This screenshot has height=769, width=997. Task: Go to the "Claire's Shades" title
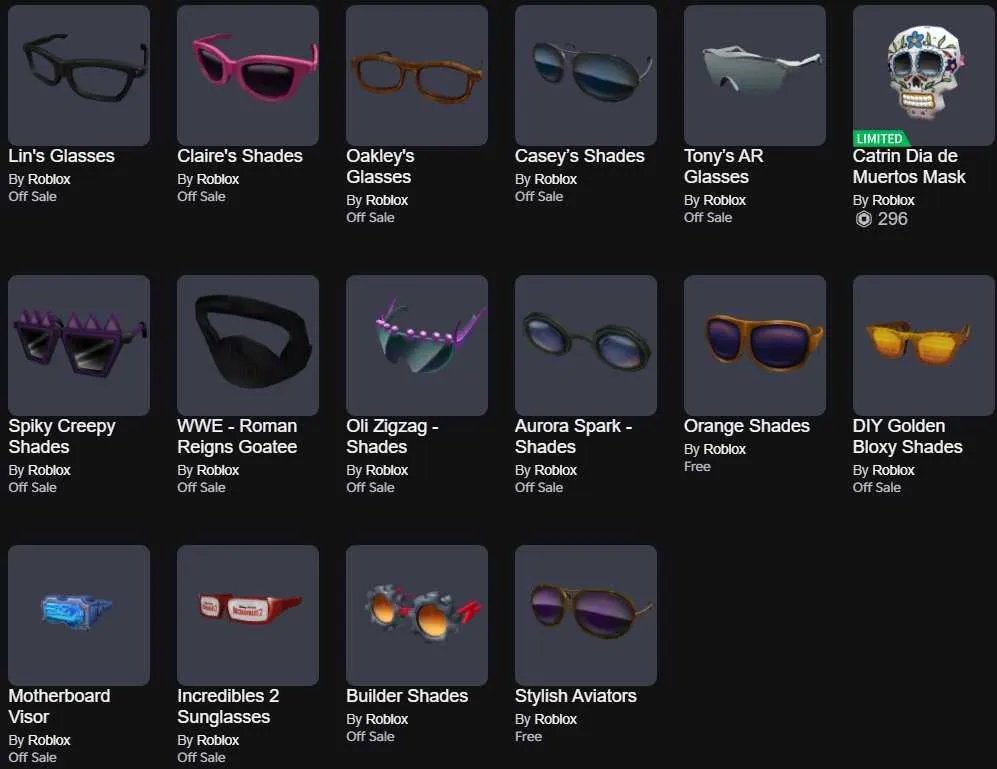point(240,156)
